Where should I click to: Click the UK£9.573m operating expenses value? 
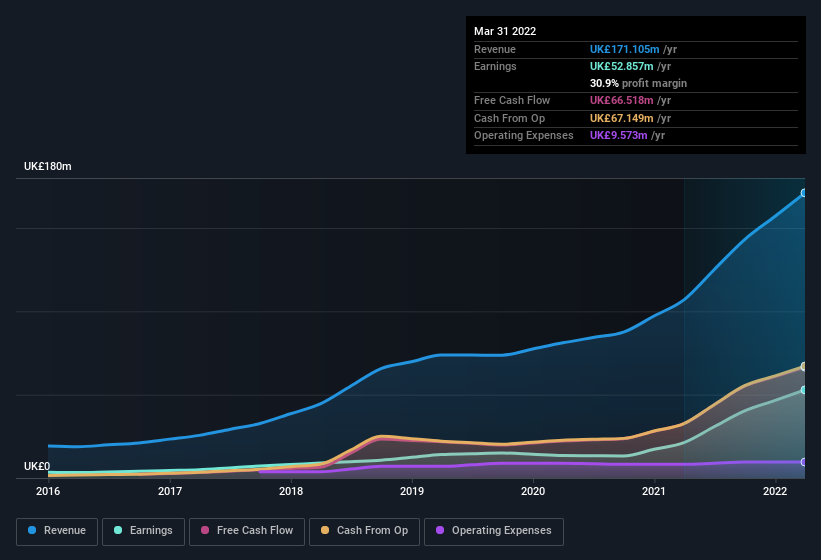[618, 135]
